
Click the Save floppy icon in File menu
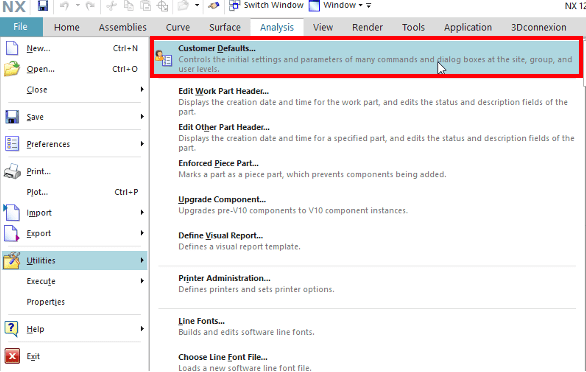click(12, 117)
